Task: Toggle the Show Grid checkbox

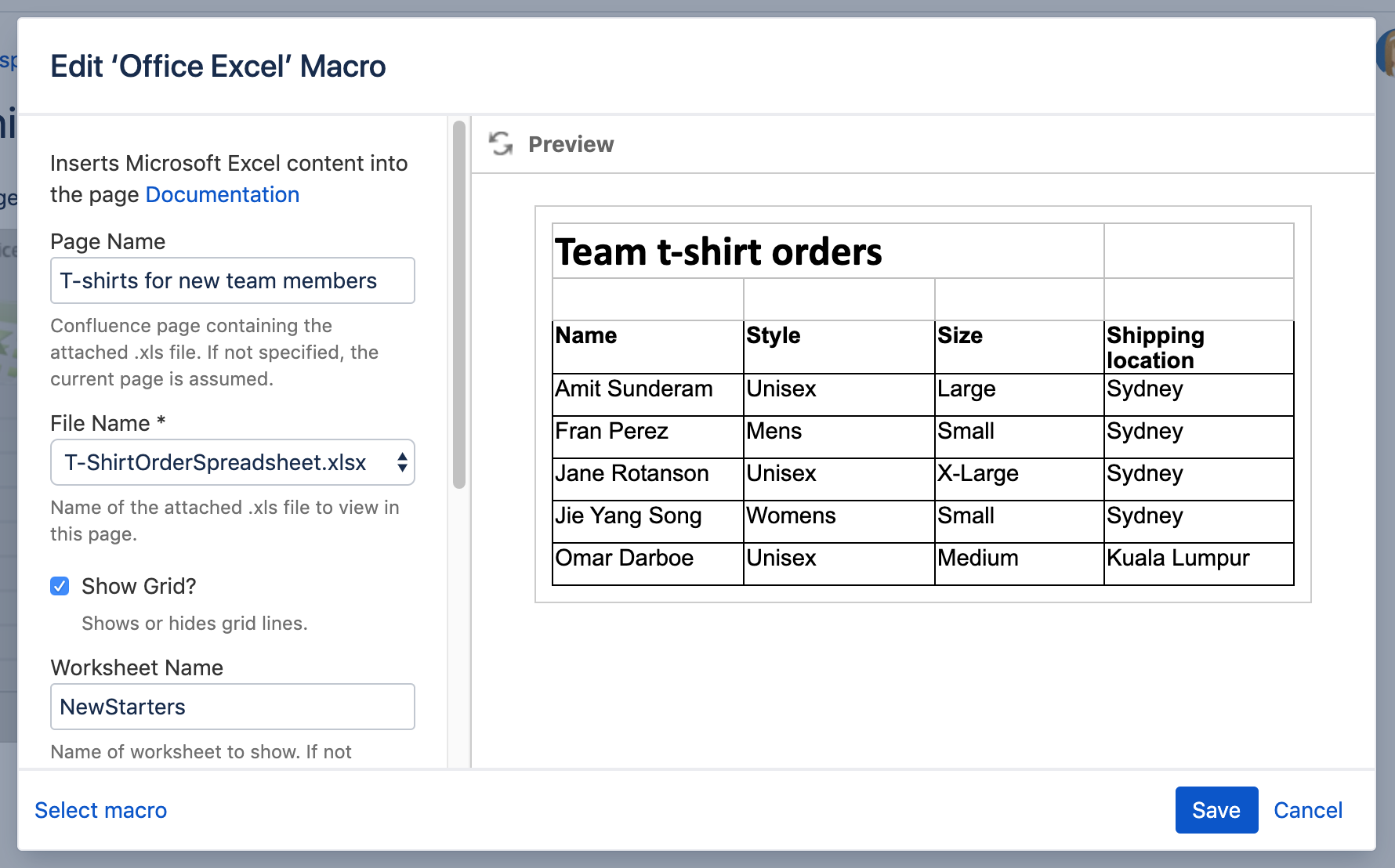Action: pyautogui.click(x=60, y=586)
